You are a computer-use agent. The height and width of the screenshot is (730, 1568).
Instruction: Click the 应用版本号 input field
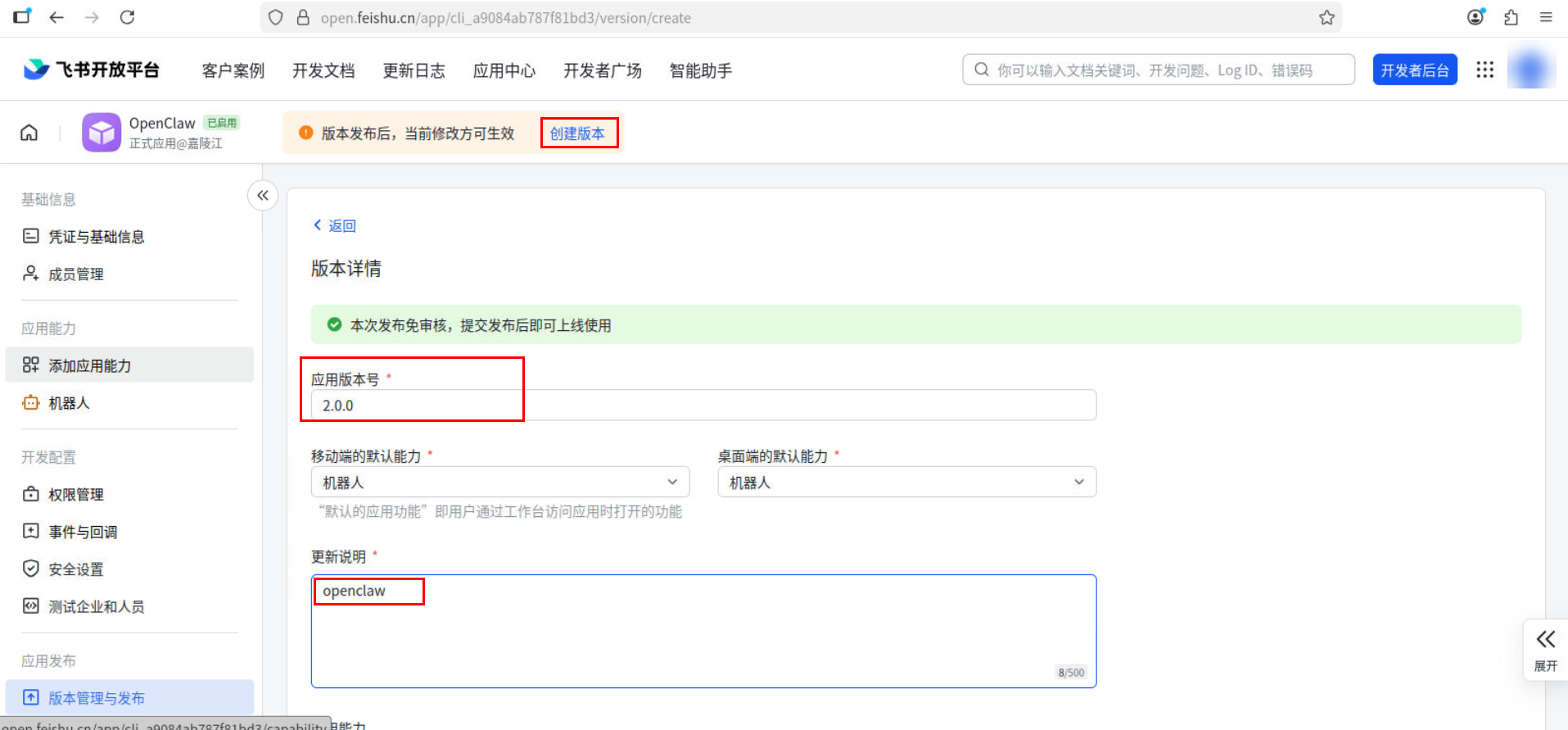click(703, 406)
